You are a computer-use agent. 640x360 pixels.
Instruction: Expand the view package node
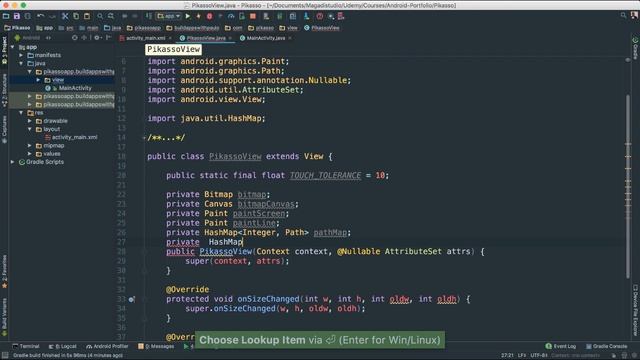tap(38, 80)
